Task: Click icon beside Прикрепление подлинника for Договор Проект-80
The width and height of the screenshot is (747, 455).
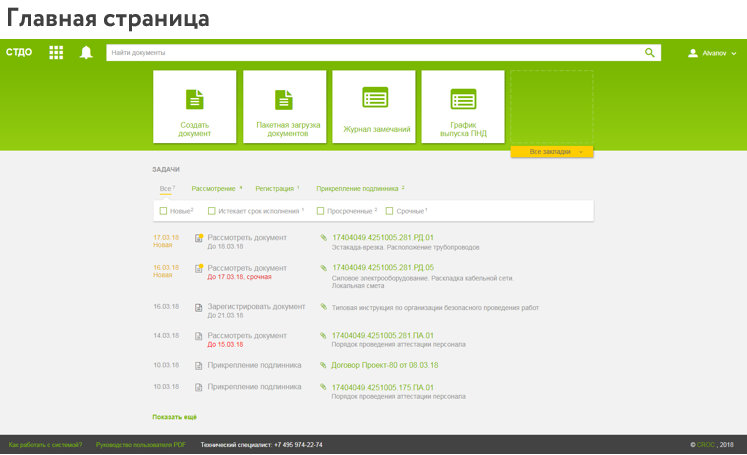Action: pyautogui.click(x=199, y=366)
